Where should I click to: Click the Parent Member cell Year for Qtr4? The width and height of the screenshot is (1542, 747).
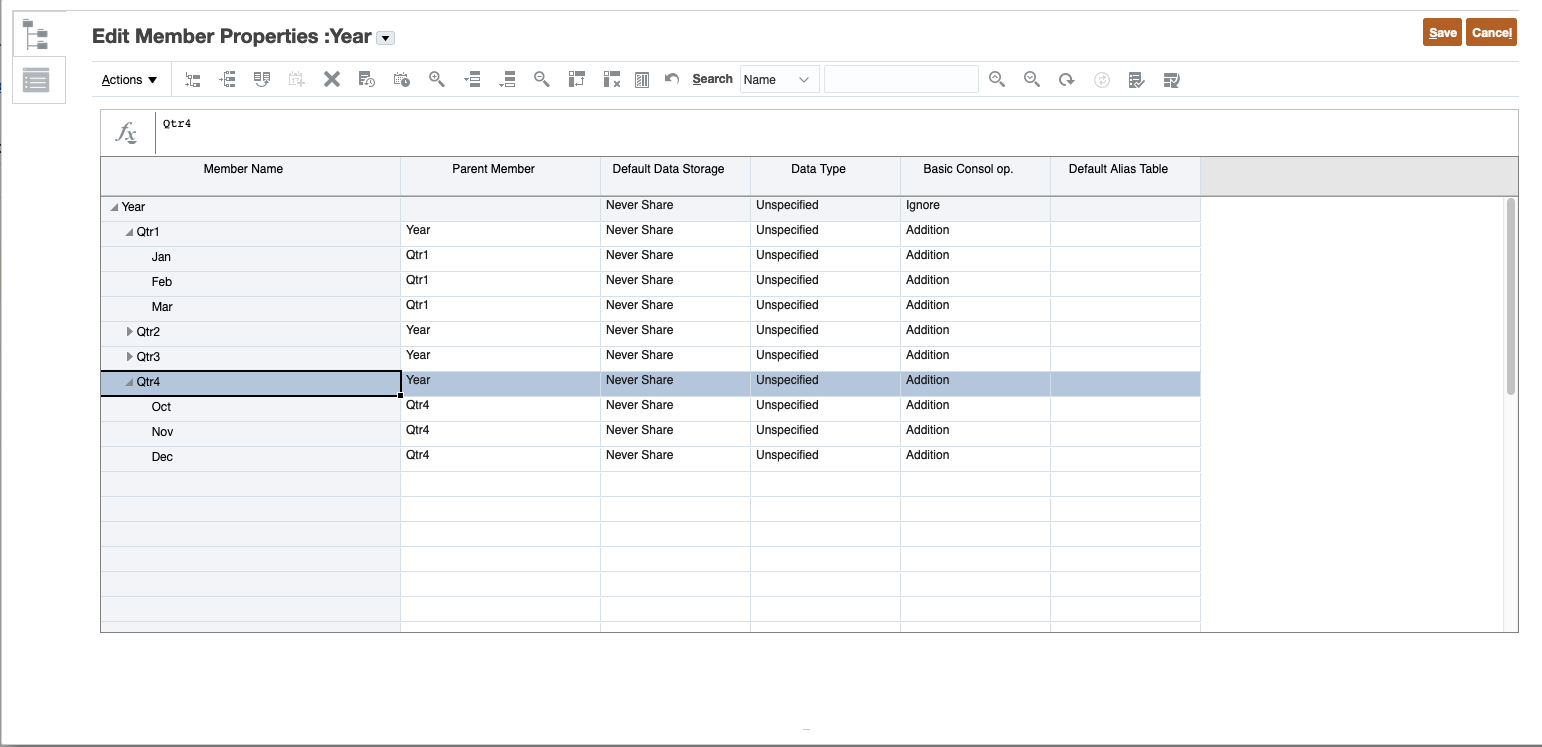tap(500, 382)
